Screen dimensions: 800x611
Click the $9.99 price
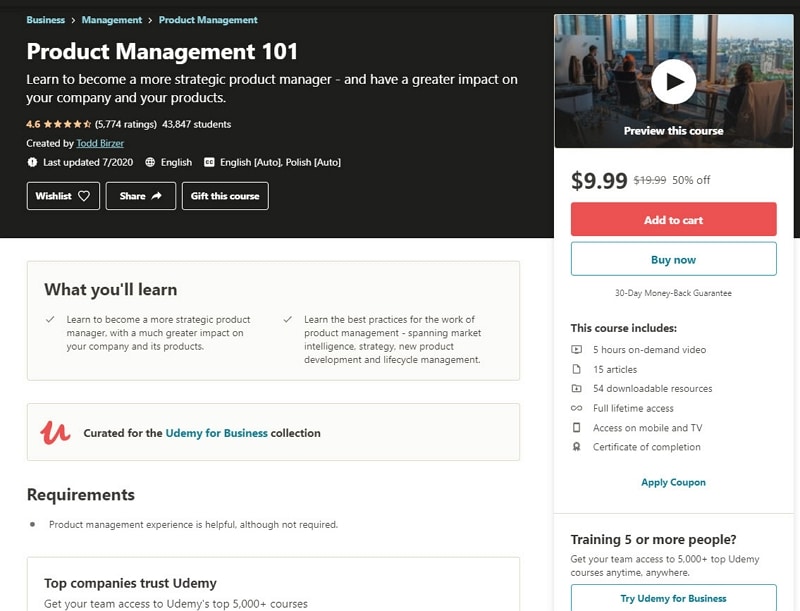(x=599, y=181)
